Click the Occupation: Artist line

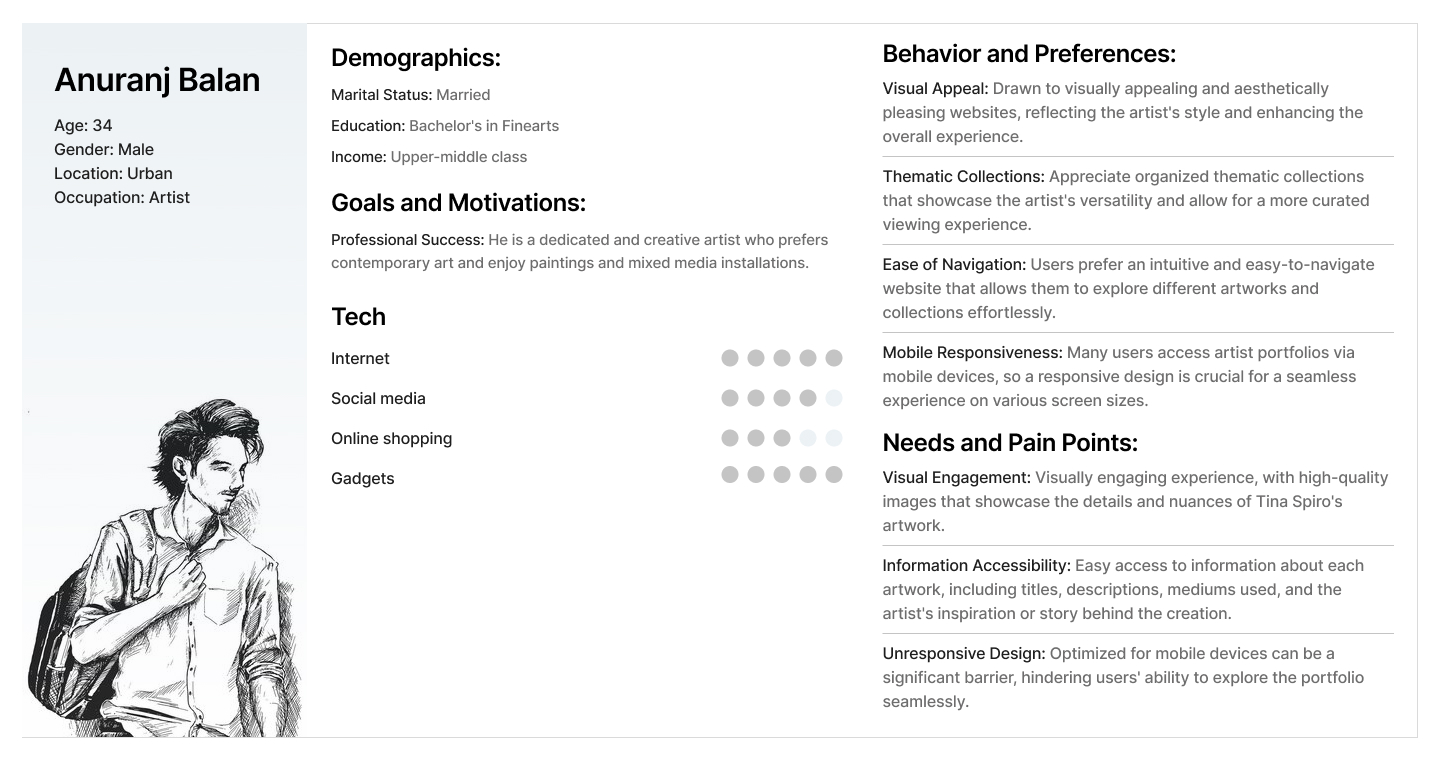tap(122, 197)
